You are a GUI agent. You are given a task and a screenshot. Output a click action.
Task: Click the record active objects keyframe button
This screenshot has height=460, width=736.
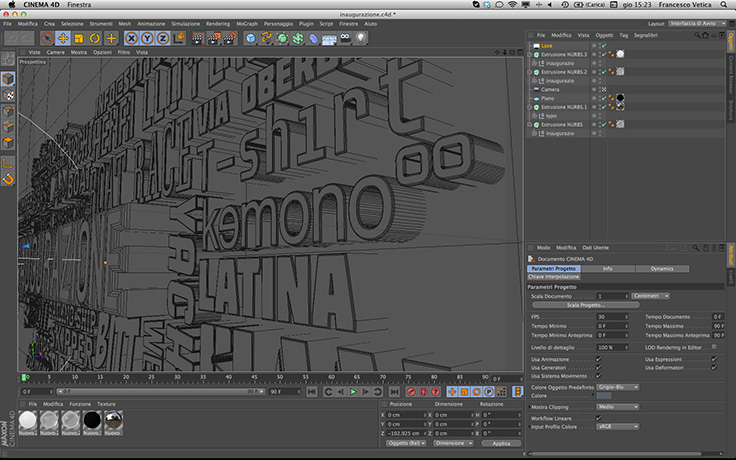click(x=411, y=391)
